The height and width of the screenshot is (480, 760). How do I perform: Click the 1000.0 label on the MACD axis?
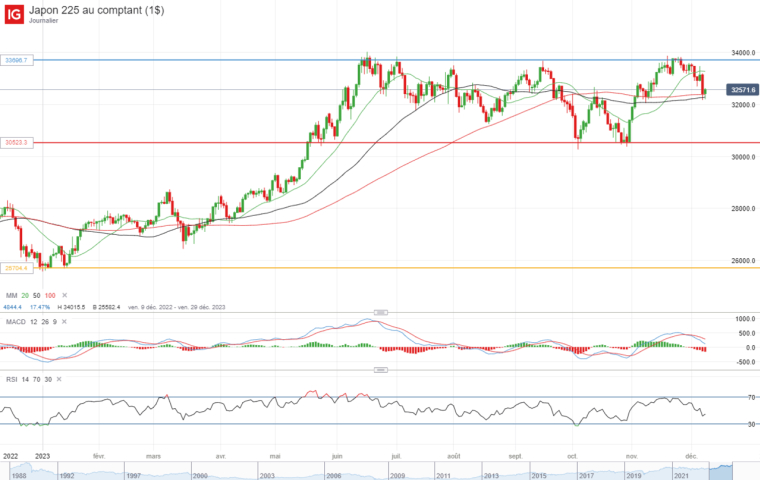pyautogui.click(x=745, y=319)
